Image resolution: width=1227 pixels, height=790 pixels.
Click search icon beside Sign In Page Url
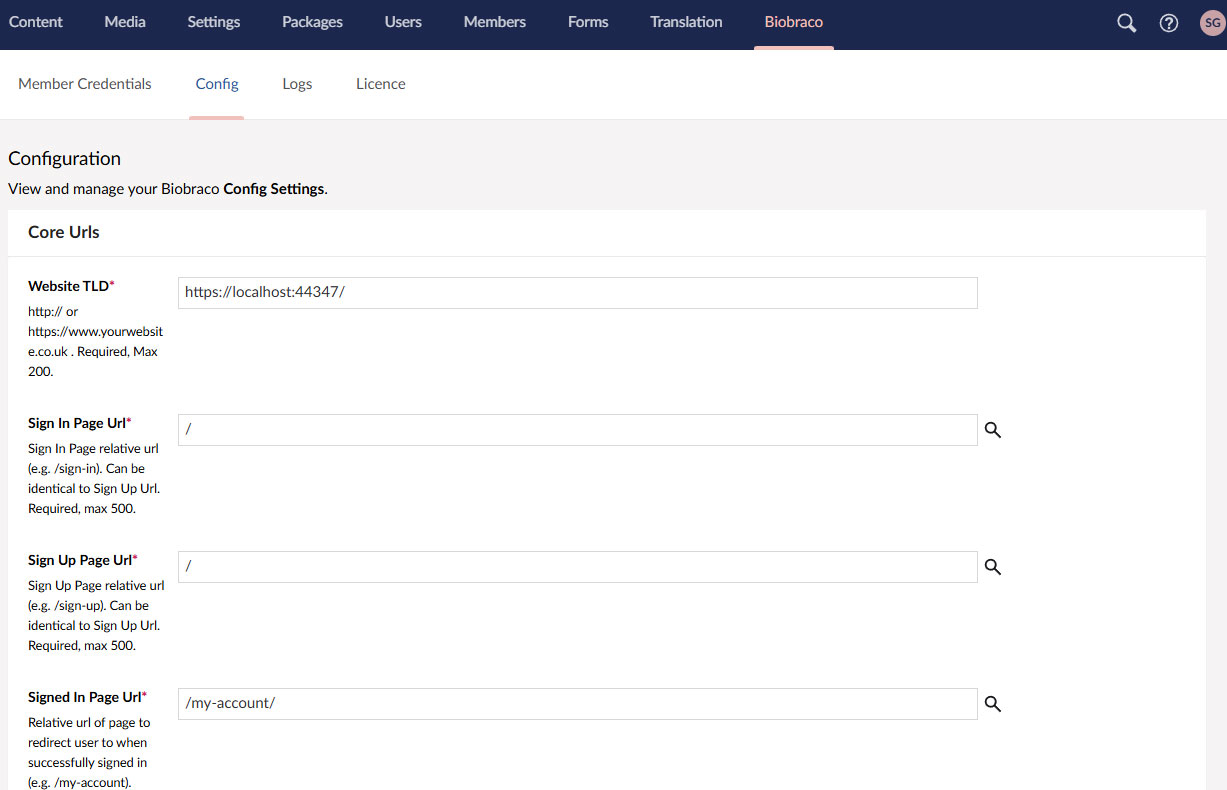(993, 430)
